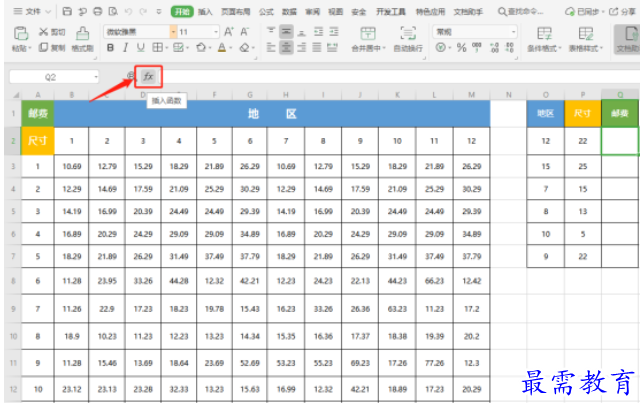643x414 pixels.
Task: Click the Print icon in quick access toolbar
Action: 98,11
